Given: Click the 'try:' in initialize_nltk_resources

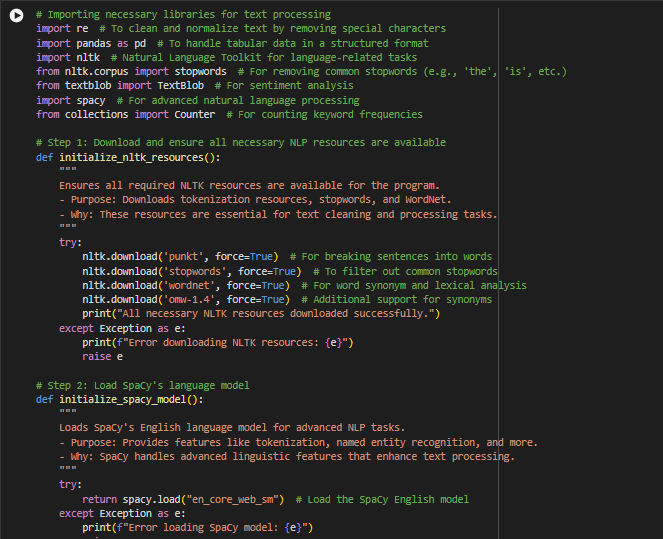Looking at the screenshot, I should (x=71, y=243).
